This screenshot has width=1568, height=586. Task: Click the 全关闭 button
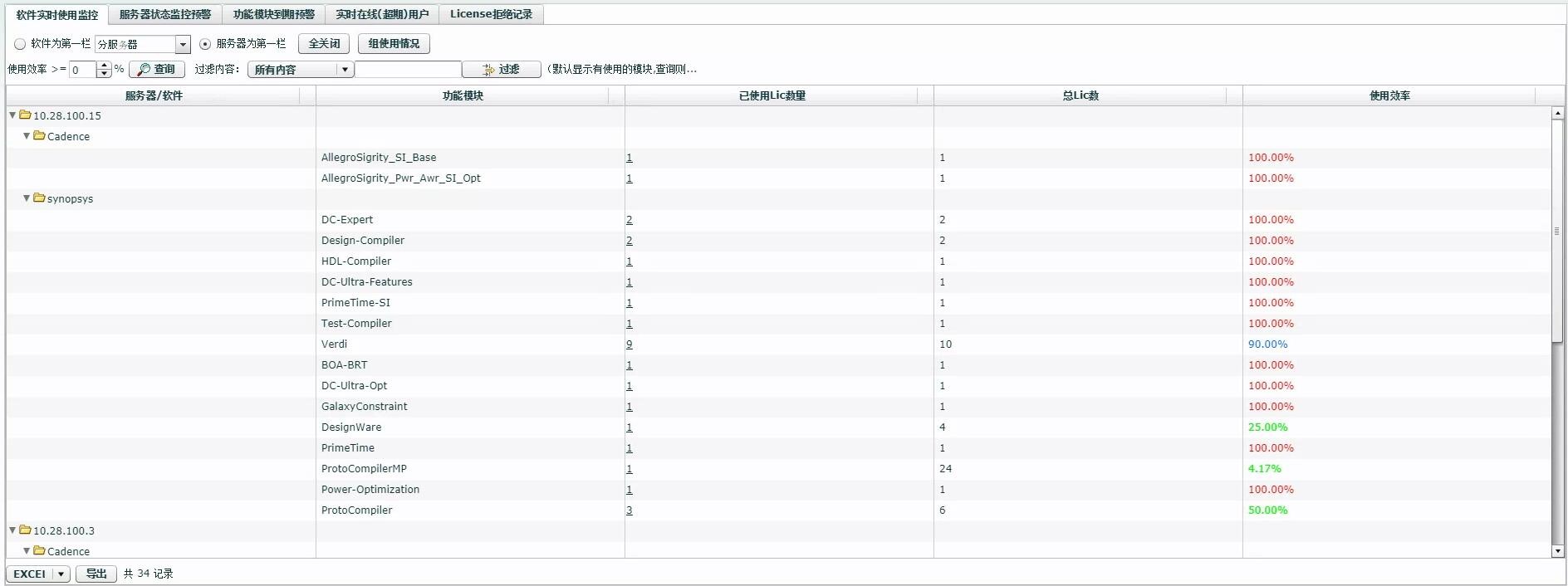[x=324, y=44]
